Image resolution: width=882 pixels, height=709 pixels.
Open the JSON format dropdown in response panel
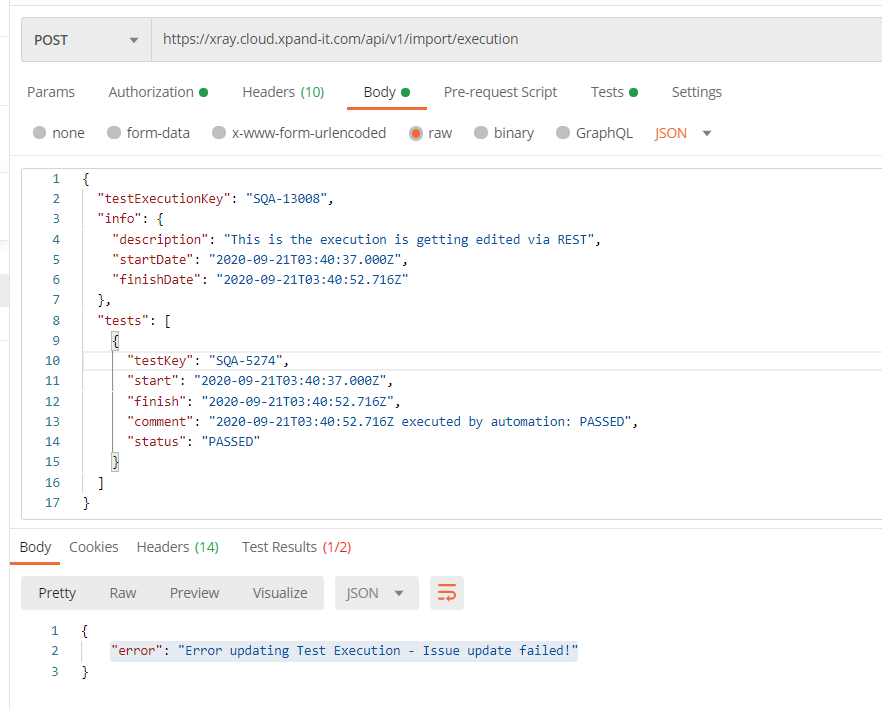pyautogui.click(x=376, y=593)
